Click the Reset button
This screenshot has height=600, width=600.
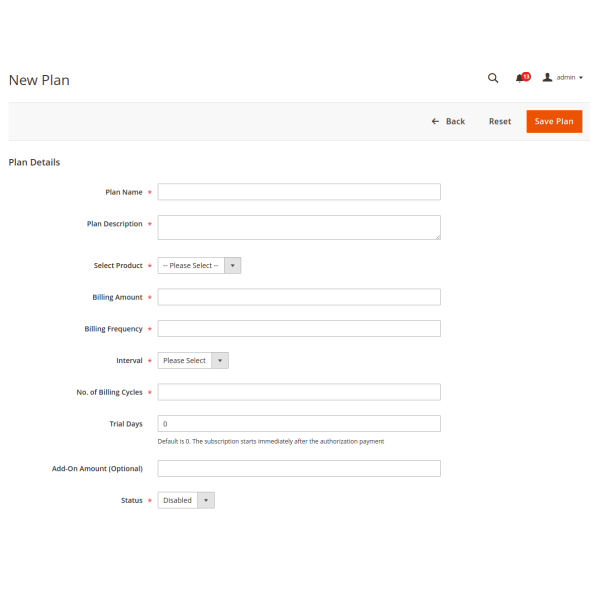pos(499,121)
